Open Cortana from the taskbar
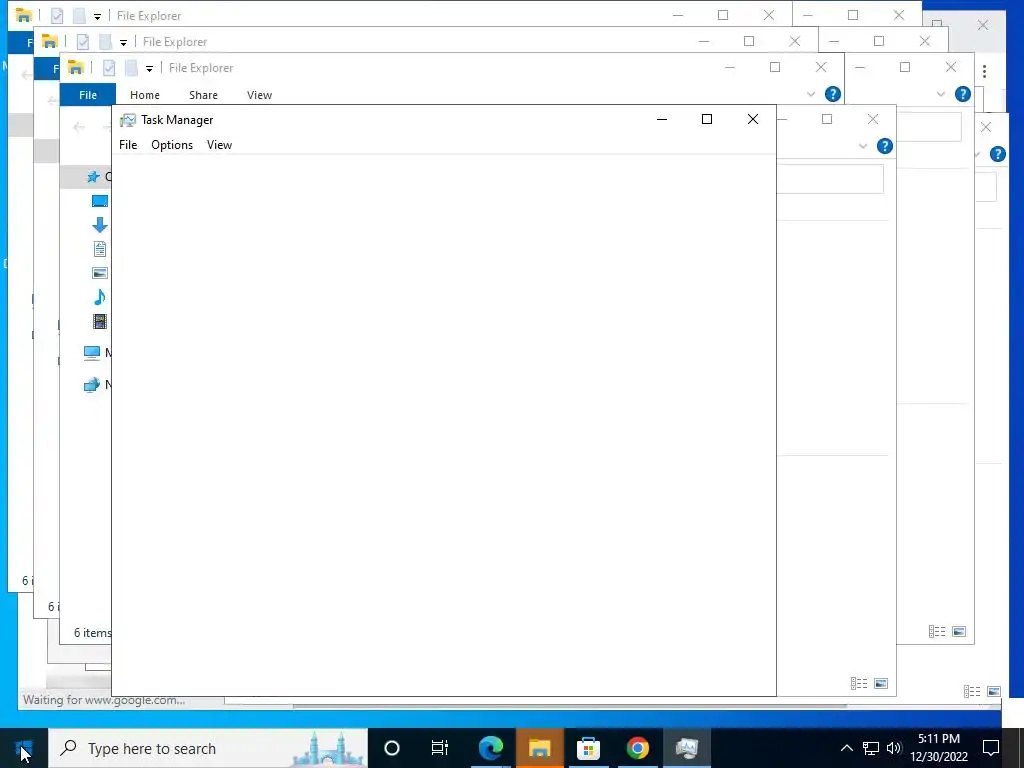The height and width of the screenshot is (768, 1024). tap(392, 748)
